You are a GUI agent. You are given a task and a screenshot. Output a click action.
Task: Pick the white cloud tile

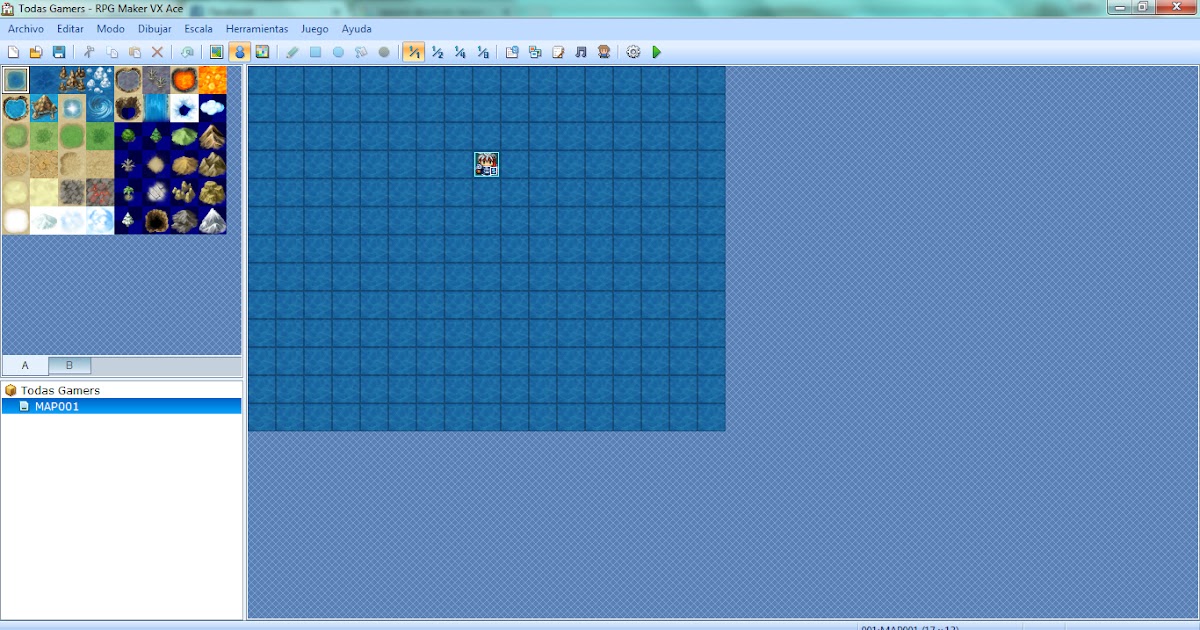[212, 108]
